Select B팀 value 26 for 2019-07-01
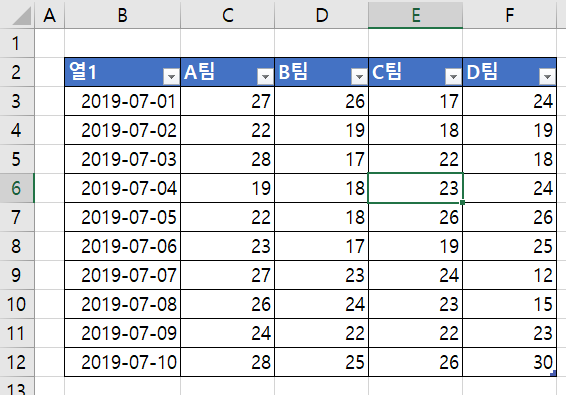The height and width of the screenshot is (395, 566). pos(321,101)
